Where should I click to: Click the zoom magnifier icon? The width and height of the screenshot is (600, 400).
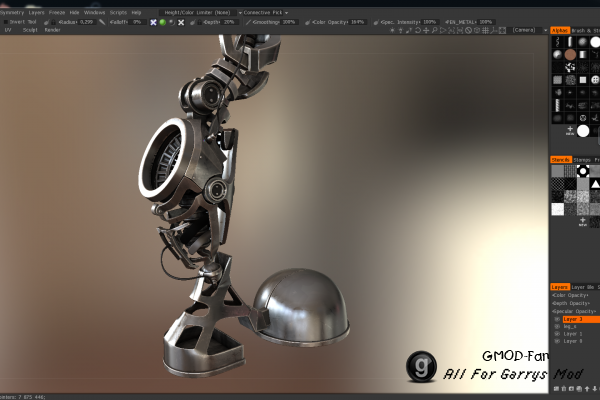pyautogui.click(x=435, y=30)
